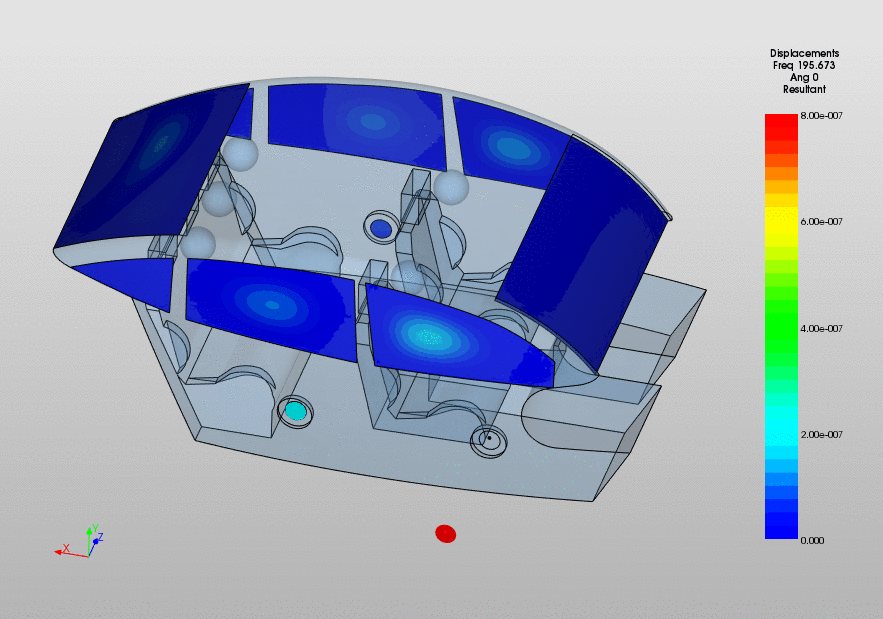Screen dimensions: 883x619
Task: Click the 8.00e-007 legend maximum label
Action: pos(821,116)
